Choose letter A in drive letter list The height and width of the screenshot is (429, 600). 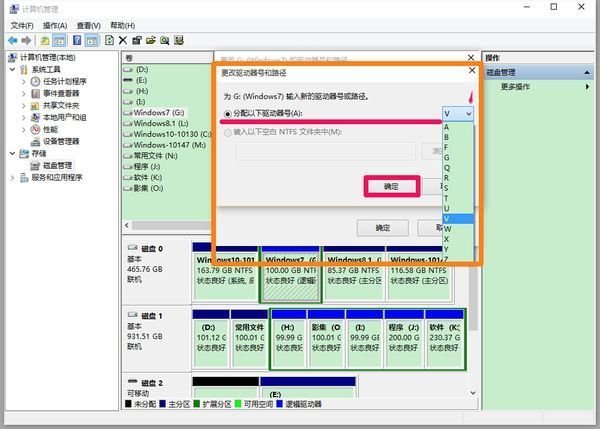point(458,127)
